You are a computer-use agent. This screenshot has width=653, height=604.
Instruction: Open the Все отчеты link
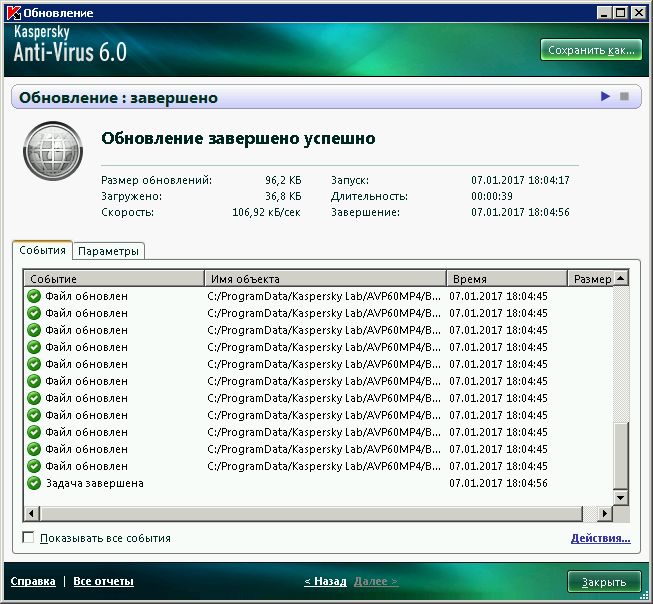[103, 581]
